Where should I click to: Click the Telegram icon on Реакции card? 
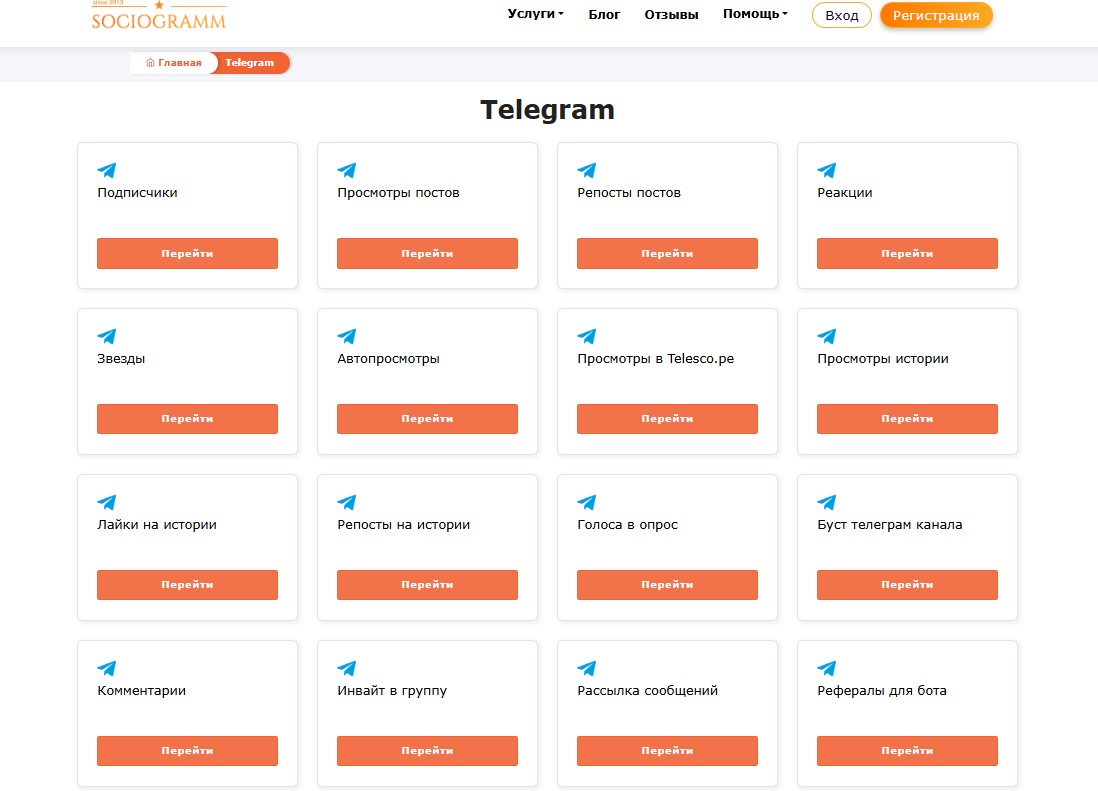pos(827,170)
